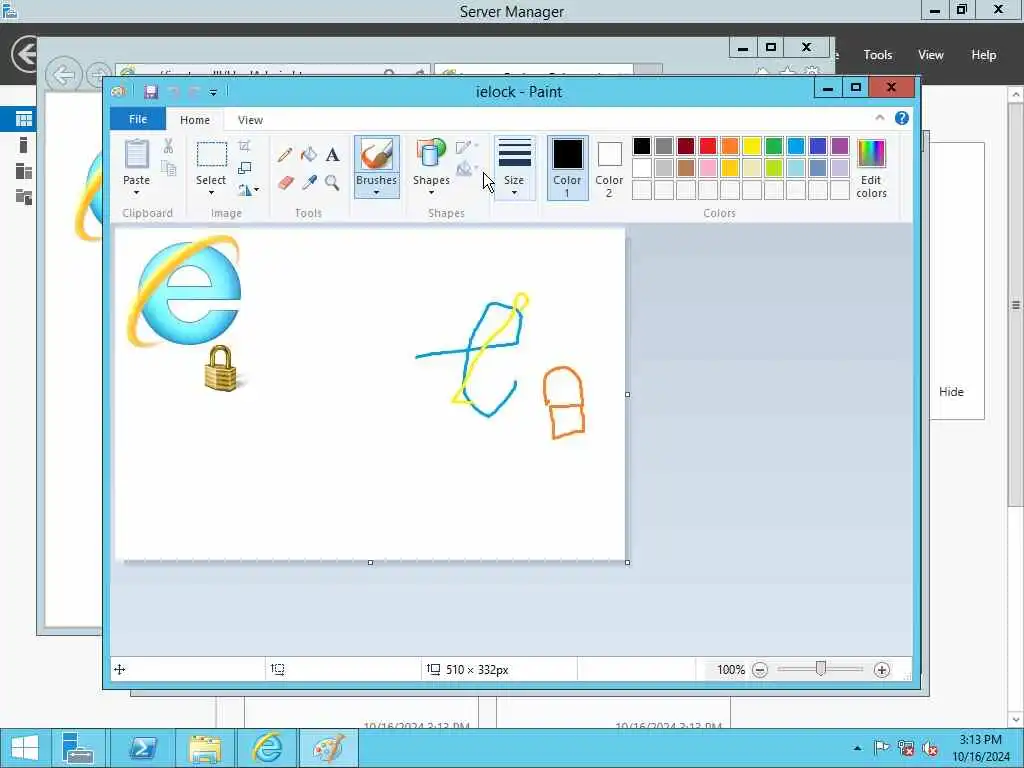Image resolution: width=1024 pixels, height=768 pixels.
Task: Click the Resize icon in Image group
Action: tap(245, 168)
